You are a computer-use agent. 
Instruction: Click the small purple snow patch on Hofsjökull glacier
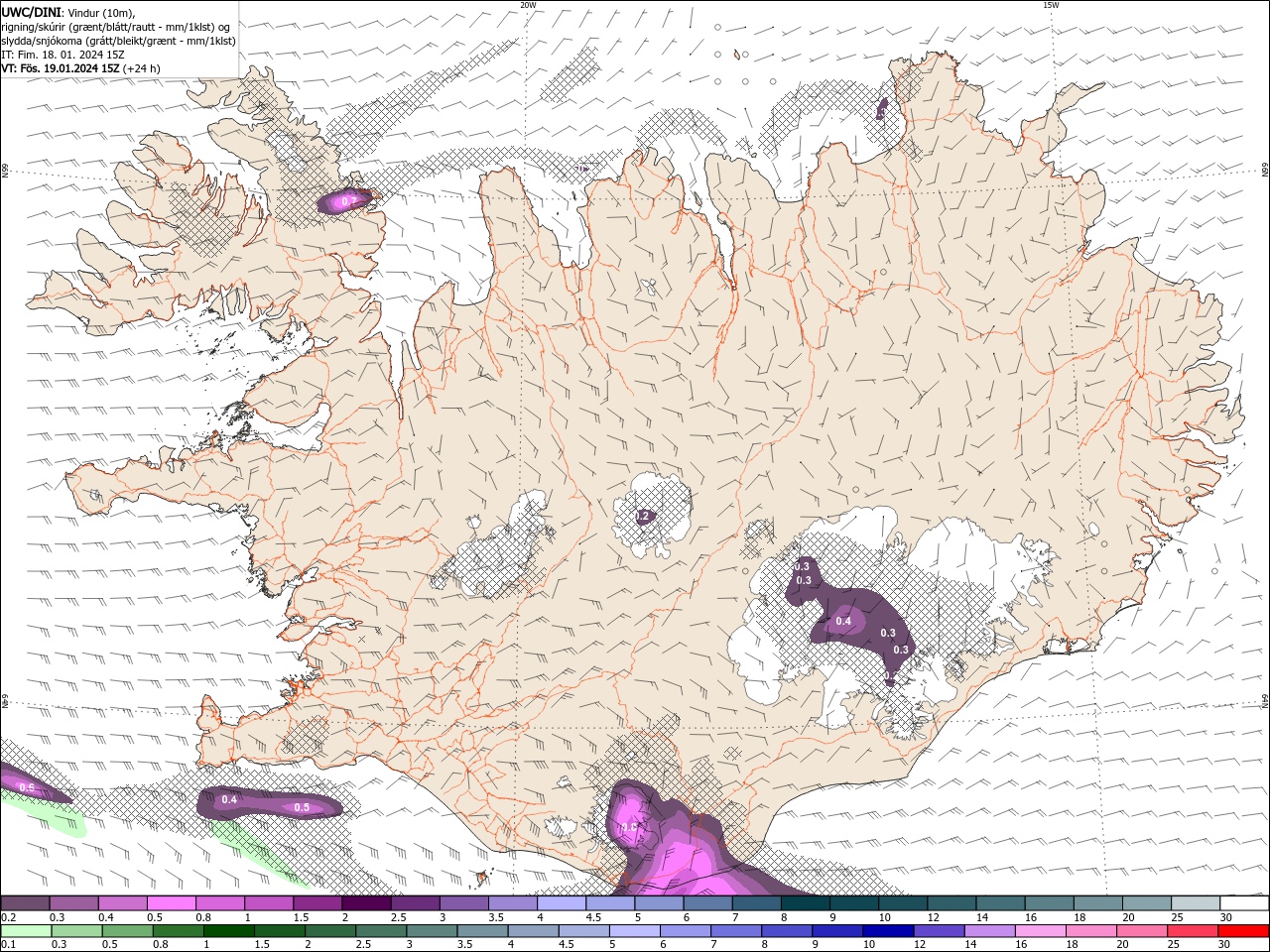pyautogui.click(x=644, y=516)
